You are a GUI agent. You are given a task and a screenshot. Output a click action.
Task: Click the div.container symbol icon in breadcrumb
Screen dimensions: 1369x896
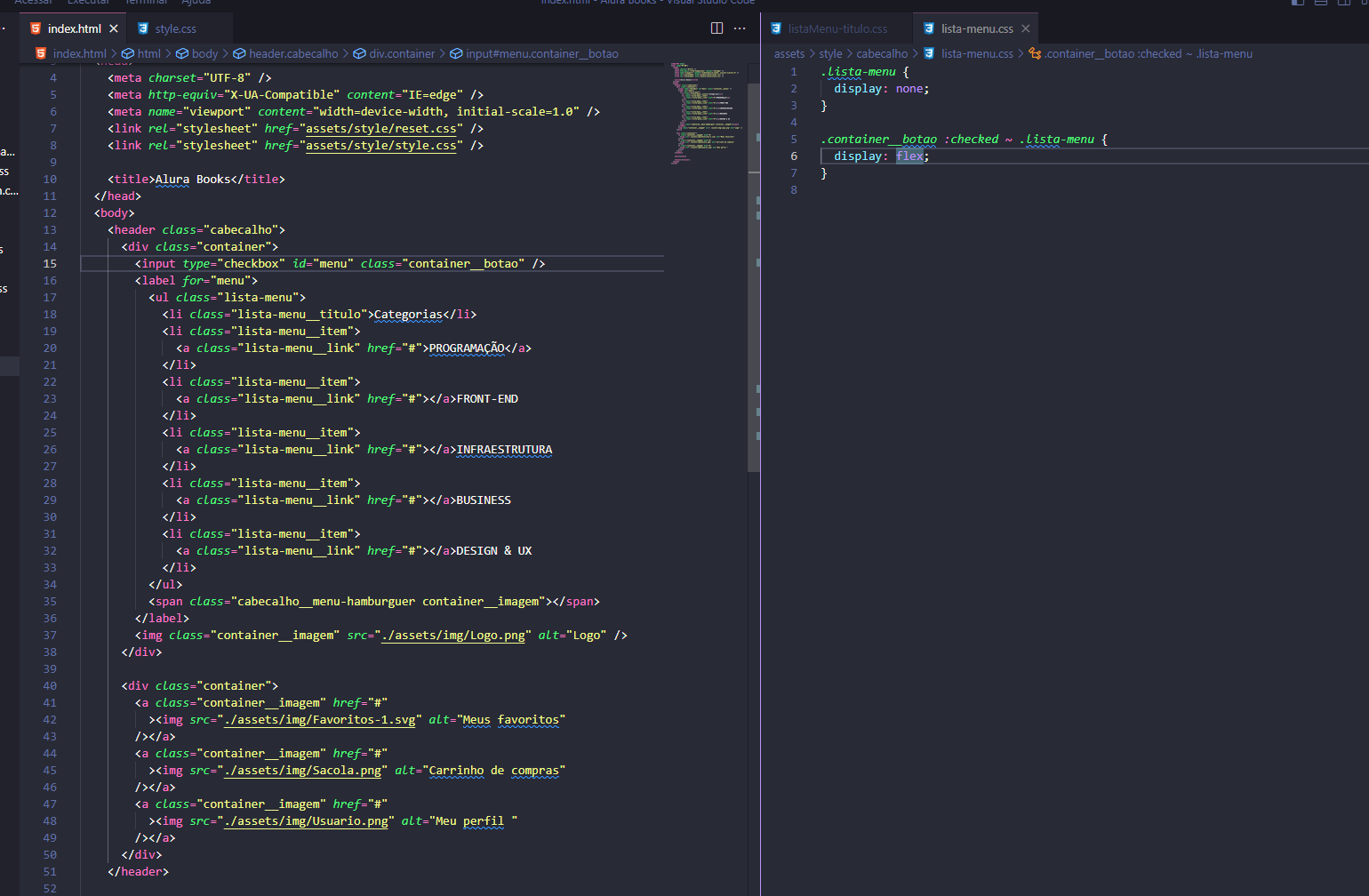click(x=360, y=53)
